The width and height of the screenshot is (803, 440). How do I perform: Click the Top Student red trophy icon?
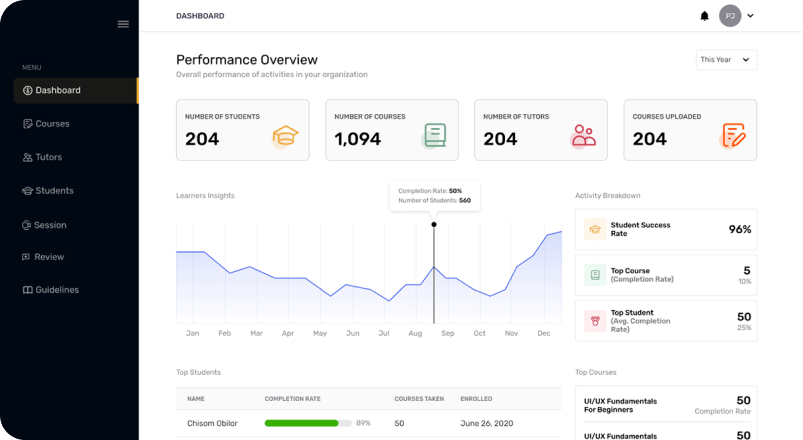coord(594,321)
